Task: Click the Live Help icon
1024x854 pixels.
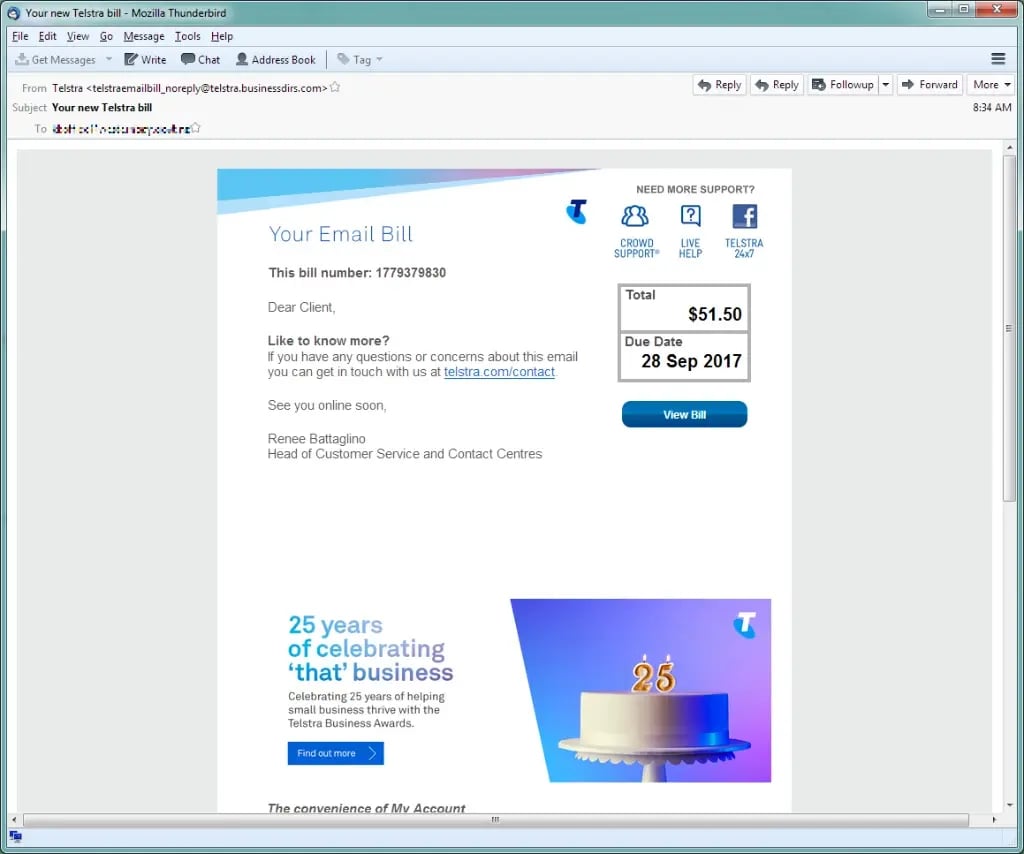Action: pyautogui.click(x=690, y=217)
